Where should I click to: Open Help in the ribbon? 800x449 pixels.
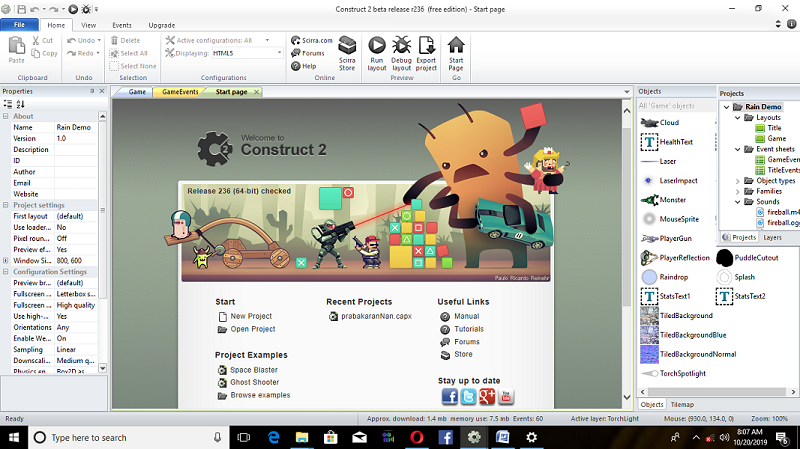click(x=304, y=66)
